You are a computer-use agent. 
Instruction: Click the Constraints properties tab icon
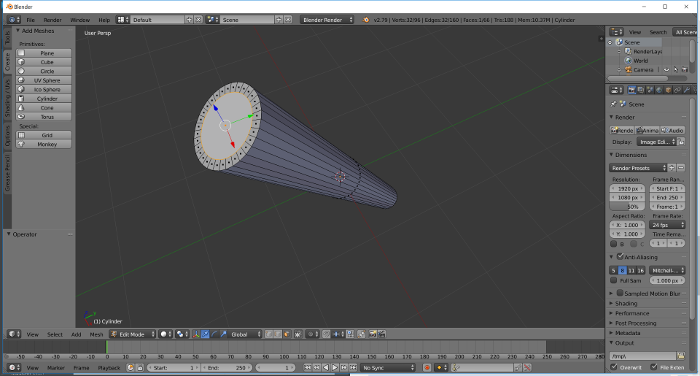[677, 90]
